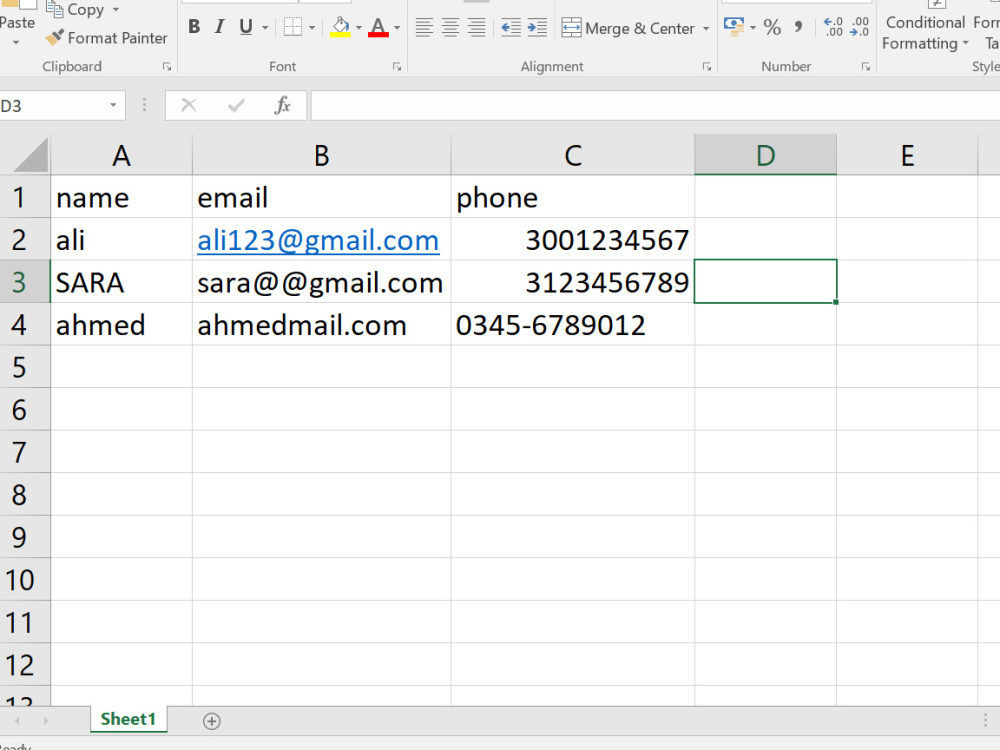Viewport: 1000px width, 750px height.
Task: Open the Merge & Center dropdown arrow
Action: click(706, 29)
